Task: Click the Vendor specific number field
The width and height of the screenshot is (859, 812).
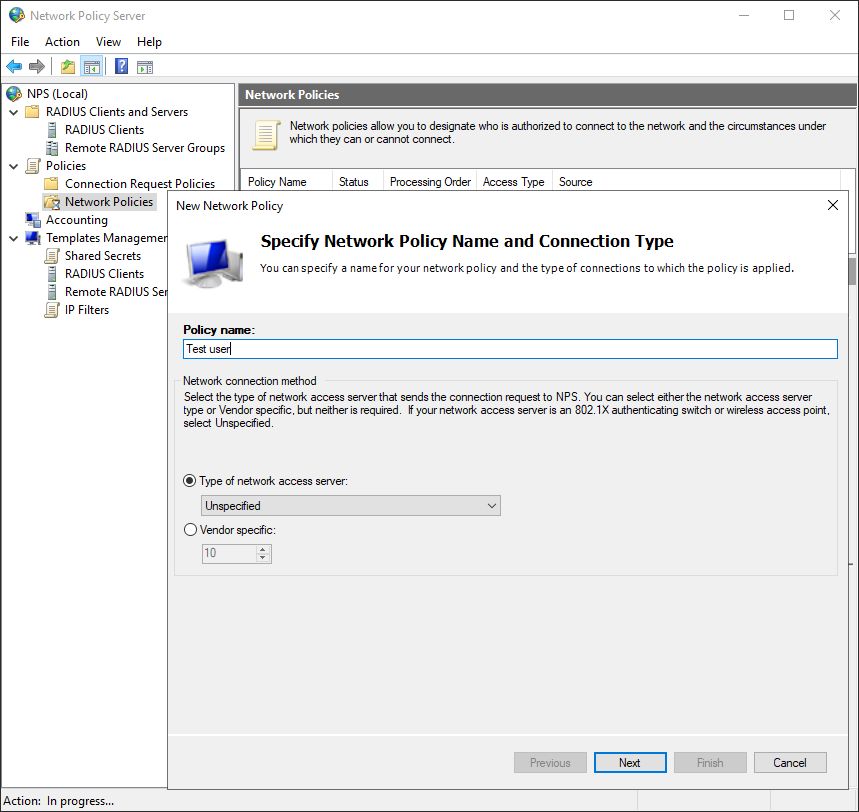Action: coord(229,553)
